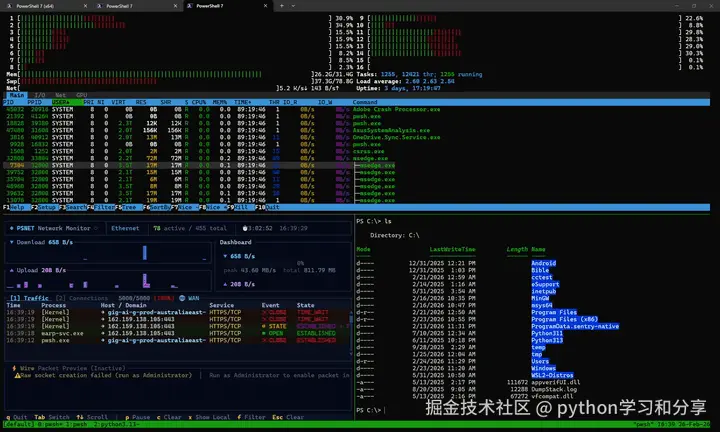The width and height of the screenshot is (720, 432).
Task: Click the Upload up-triangle icon
Action: click(11, 270)
